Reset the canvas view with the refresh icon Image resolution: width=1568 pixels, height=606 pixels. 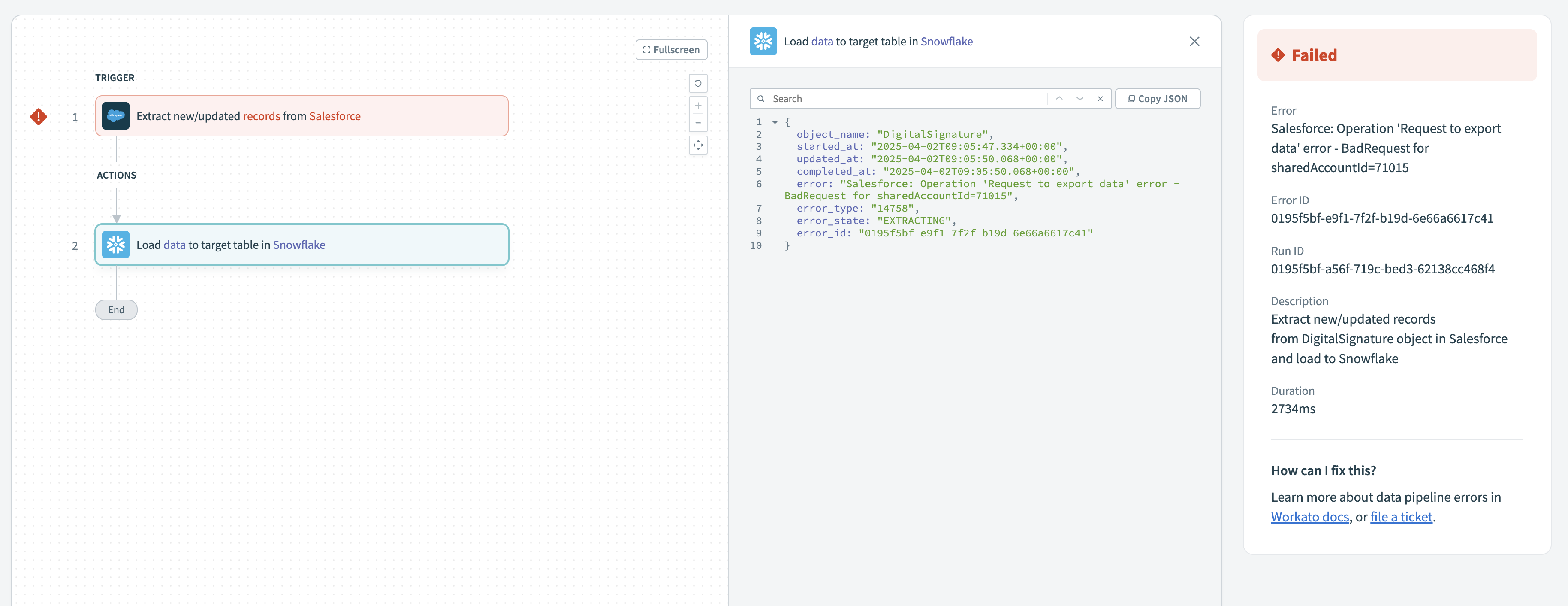[697, 83]
